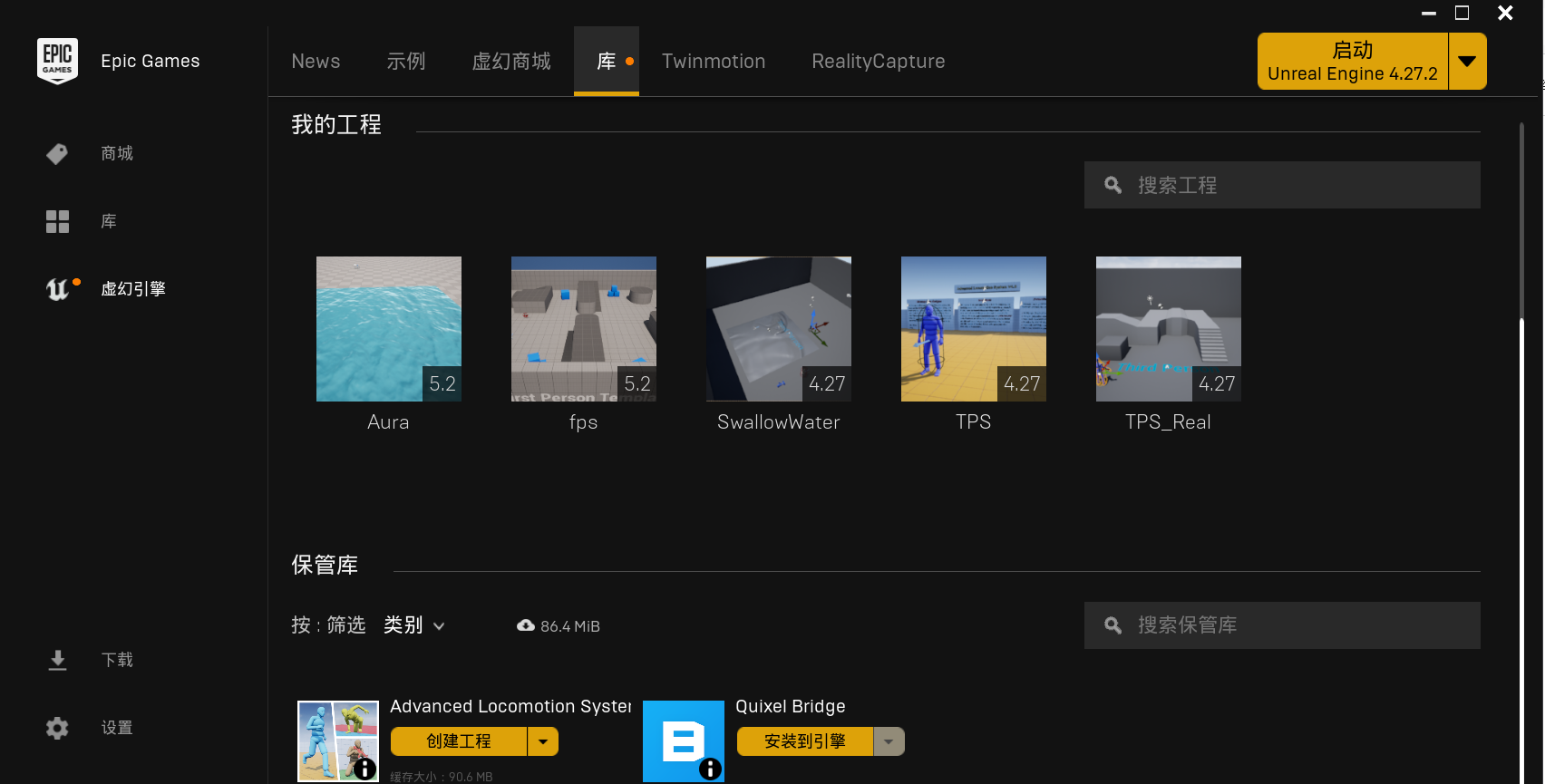The height and width of the screenshot is (784, 1545).
Task: Minimize the Epic Games Launcher window
Action: pos(1429,13)
